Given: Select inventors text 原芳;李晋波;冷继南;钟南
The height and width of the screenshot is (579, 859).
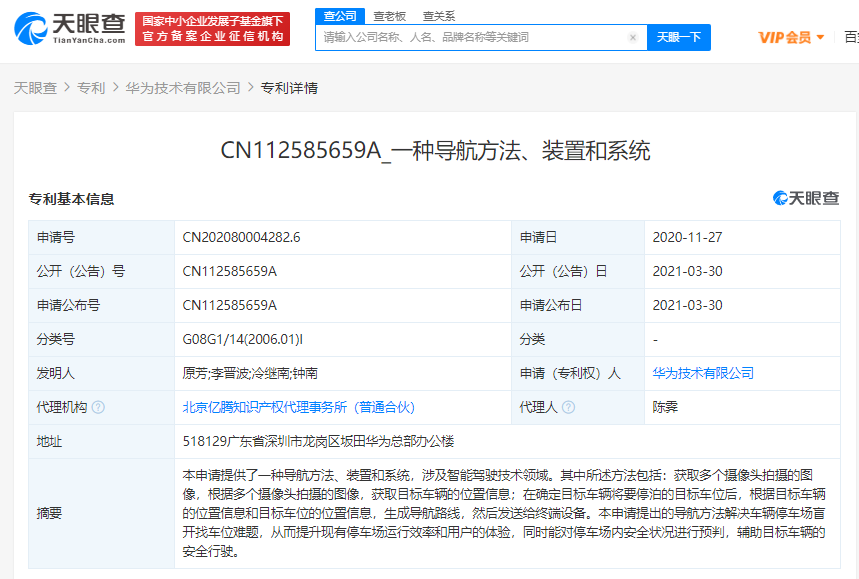Looking at the screenshot, I should pyautogui.click(x=250, y=373).
